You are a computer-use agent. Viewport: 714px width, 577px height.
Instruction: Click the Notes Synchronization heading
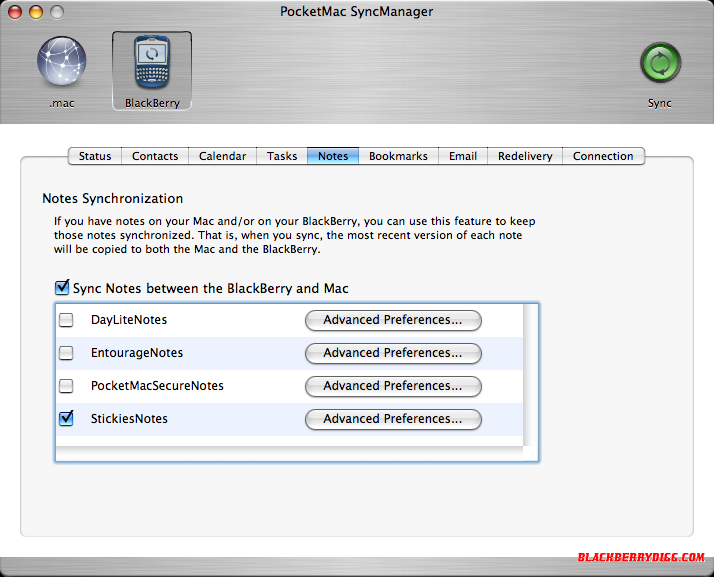(112, 199)
